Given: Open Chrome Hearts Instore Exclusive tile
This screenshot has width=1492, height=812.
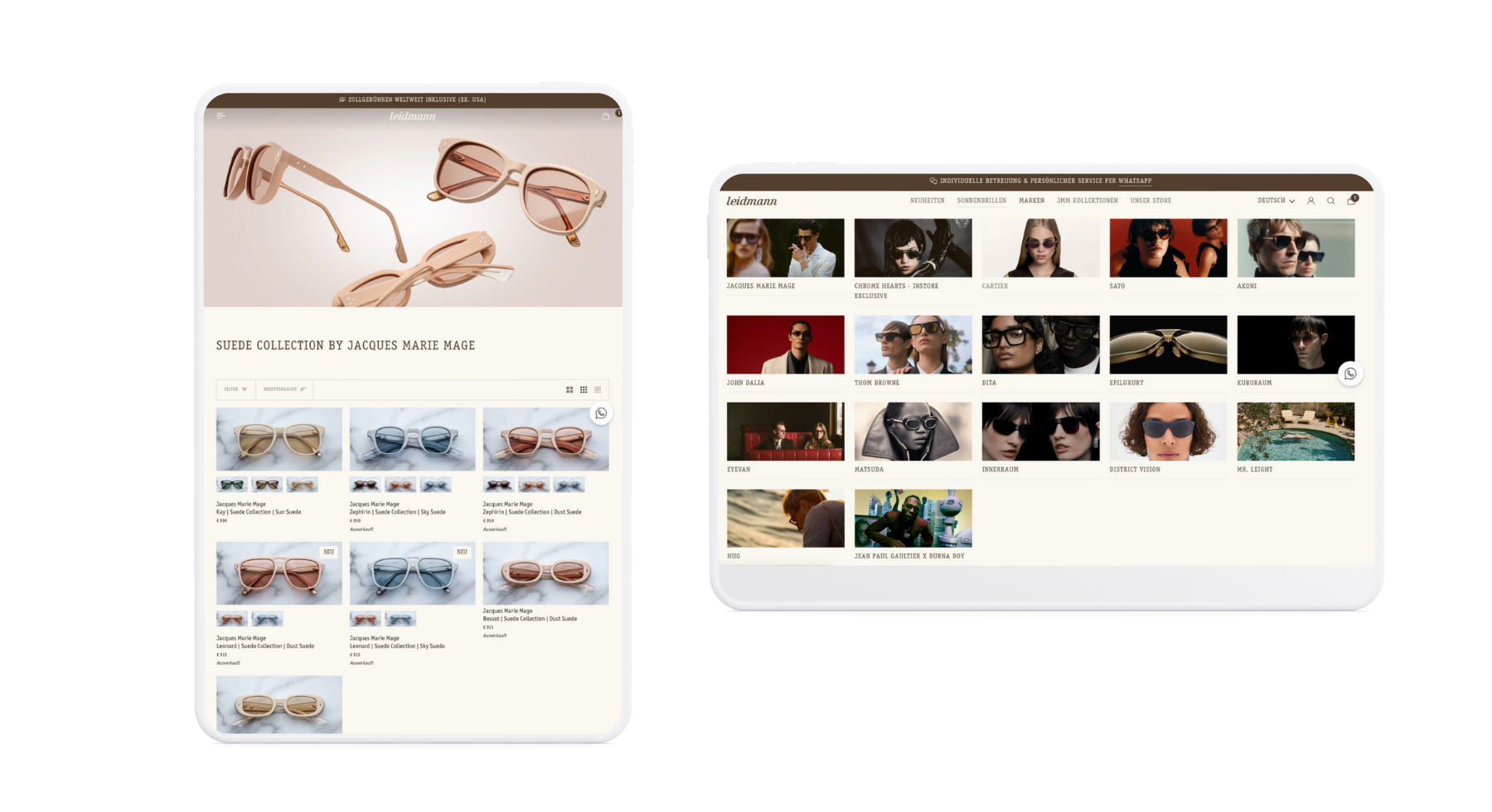Looking at the screenshot, I should click(913, 248).
